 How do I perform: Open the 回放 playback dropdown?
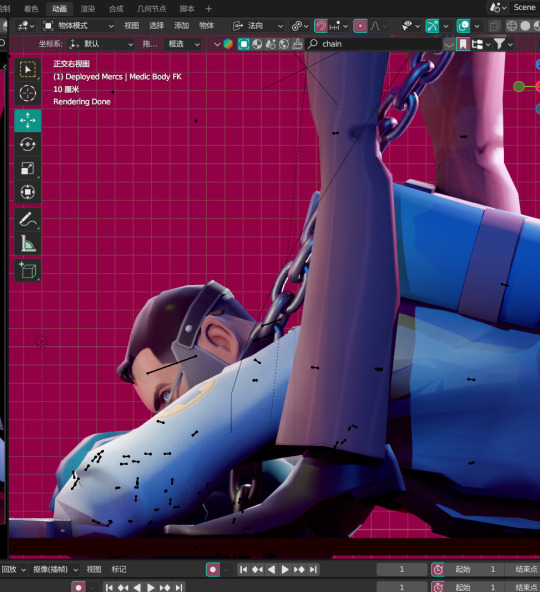(x=13, y=569)
